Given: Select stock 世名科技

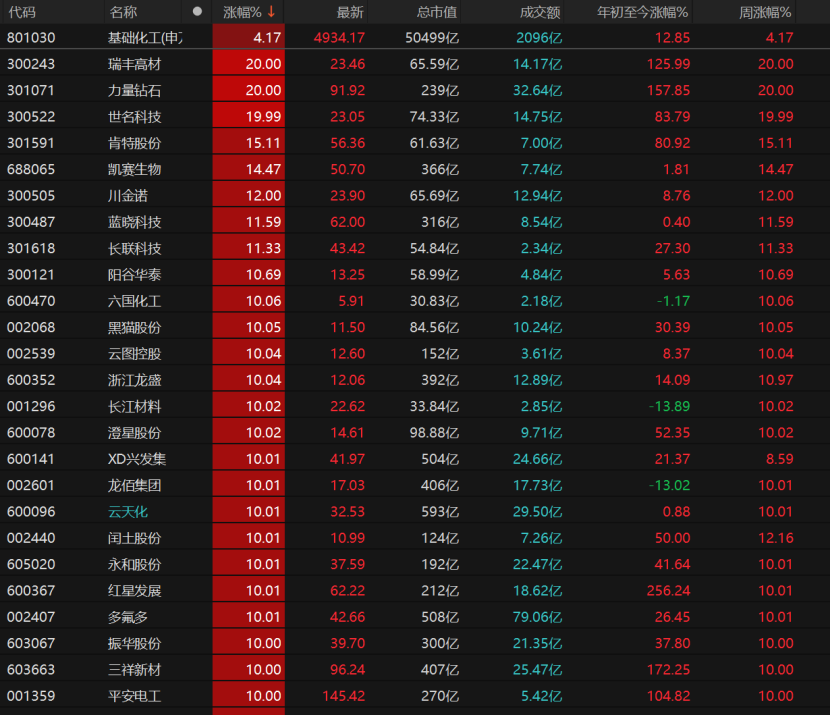Looking at the screenshot, I should click(134, 117).
